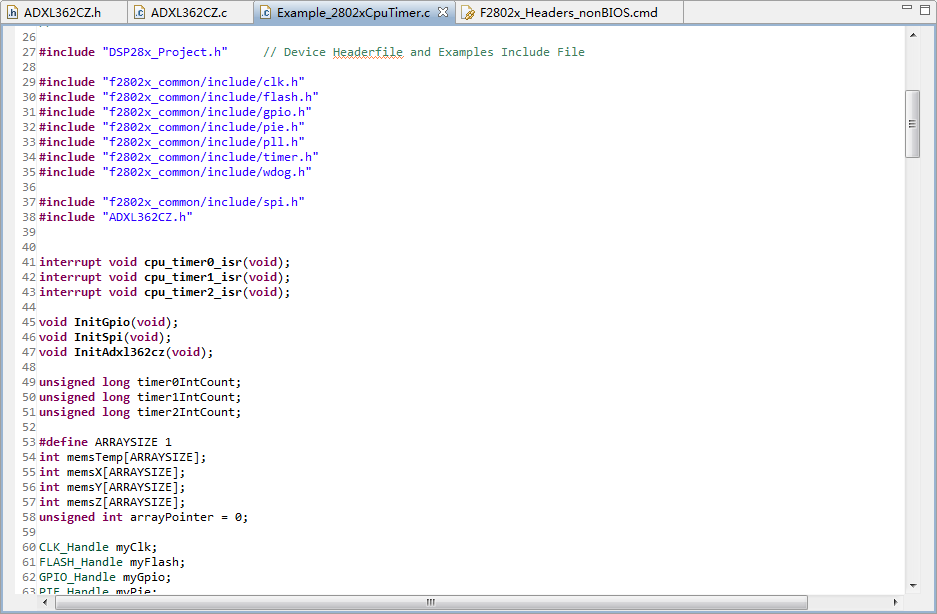Click the vertical scrollbar up arrow
937x614 pixels.
tap(912, 35)
